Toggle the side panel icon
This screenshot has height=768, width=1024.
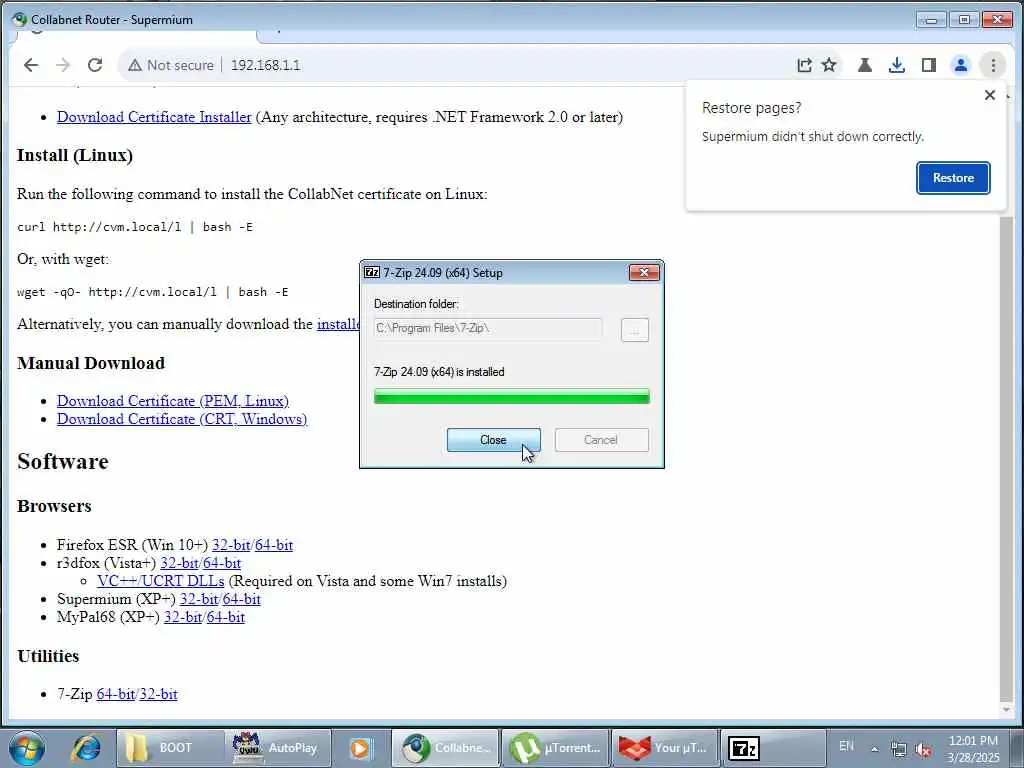coord(929,65)
